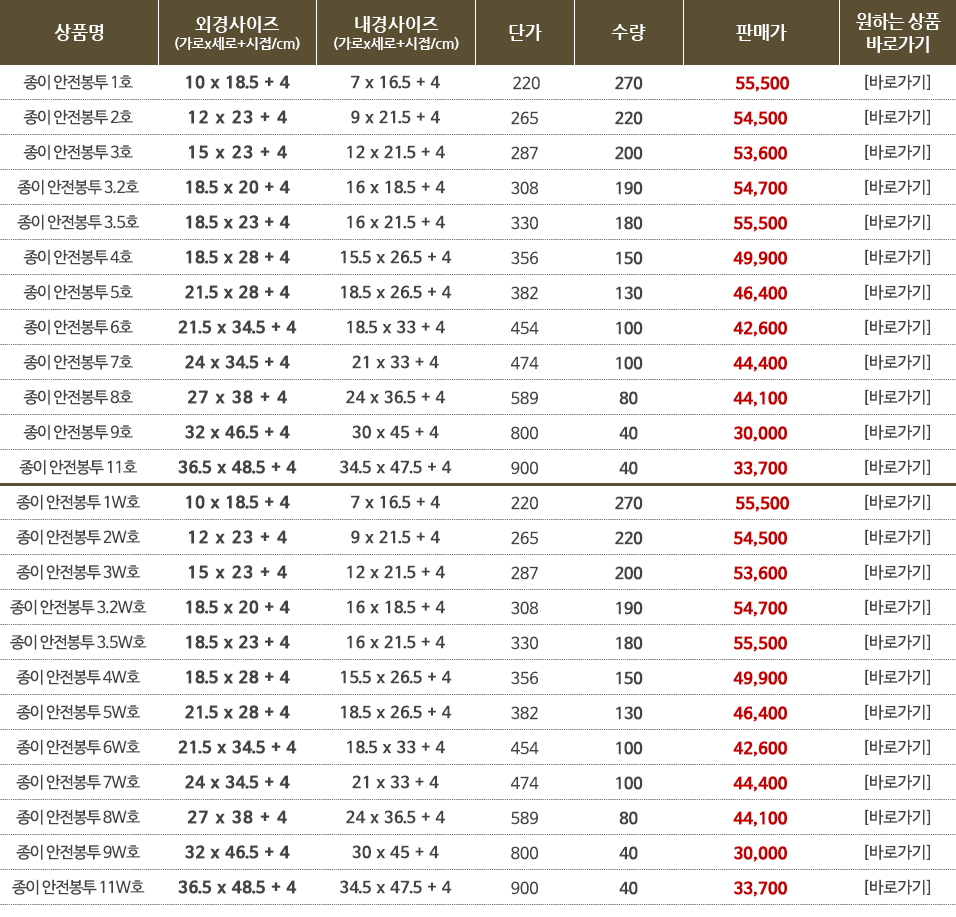Click price 44,400 in 종이 안전봉투 7호 row

point(760,363)
